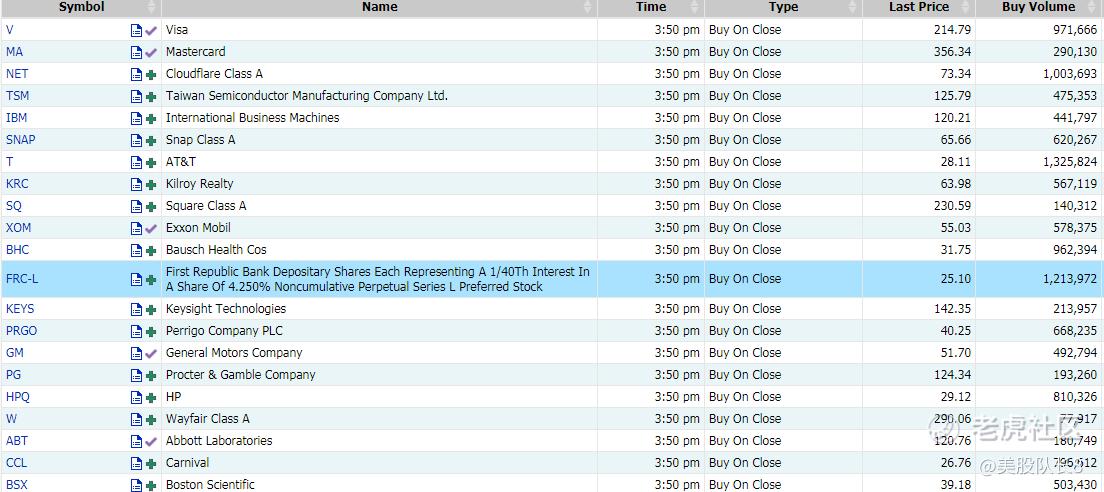
Task: Click the green plus icon for IBM
Action: [x=151, y=118]
